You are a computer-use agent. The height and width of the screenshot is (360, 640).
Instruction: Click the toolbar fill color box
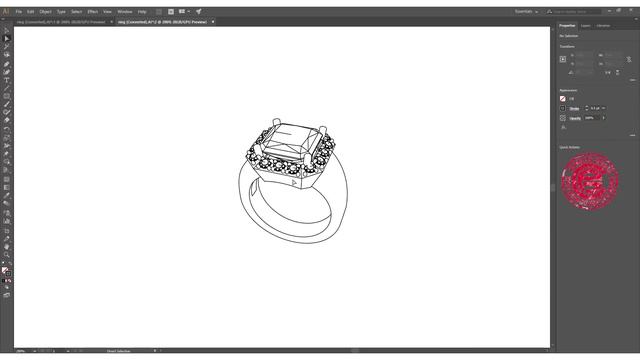coord(4,270)
